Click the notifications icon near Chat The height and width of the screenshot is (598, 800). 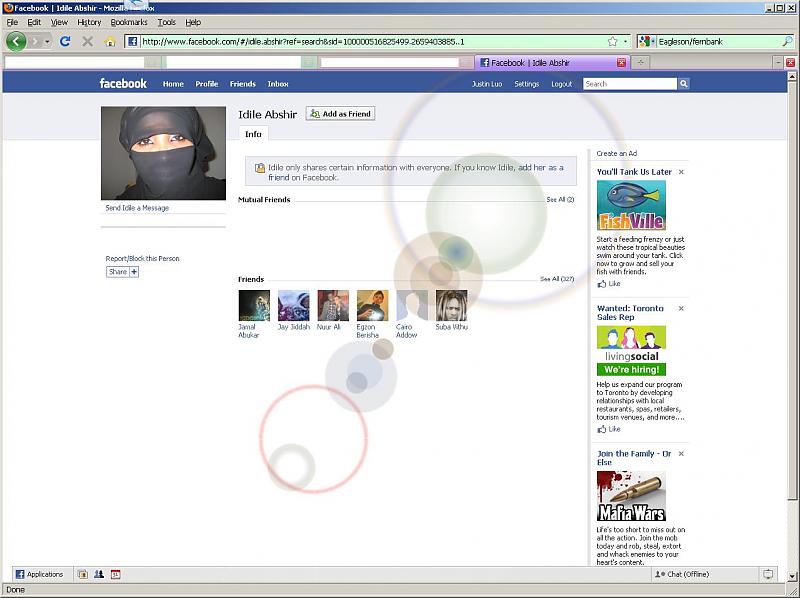(767, 574)
